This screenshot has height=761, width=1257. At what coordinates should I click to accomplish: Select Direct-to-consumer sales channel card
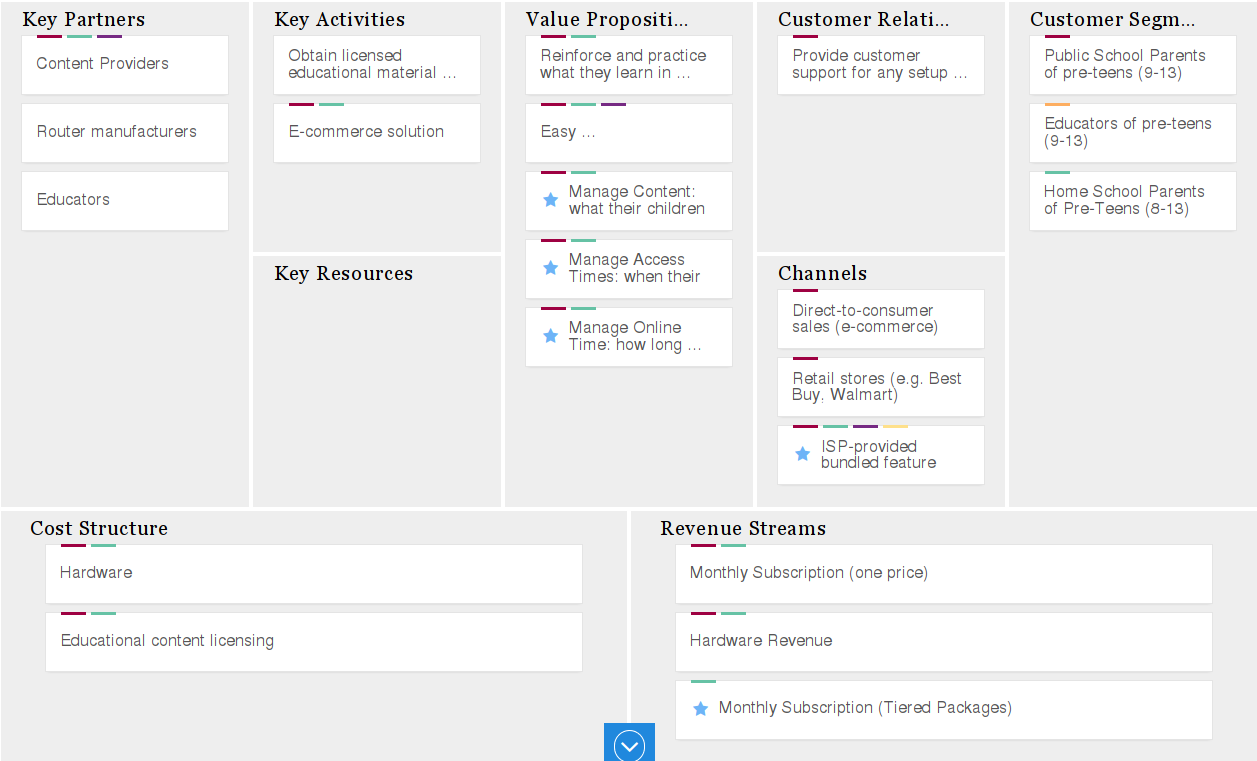pyautogui.click(x=881, y=320)
